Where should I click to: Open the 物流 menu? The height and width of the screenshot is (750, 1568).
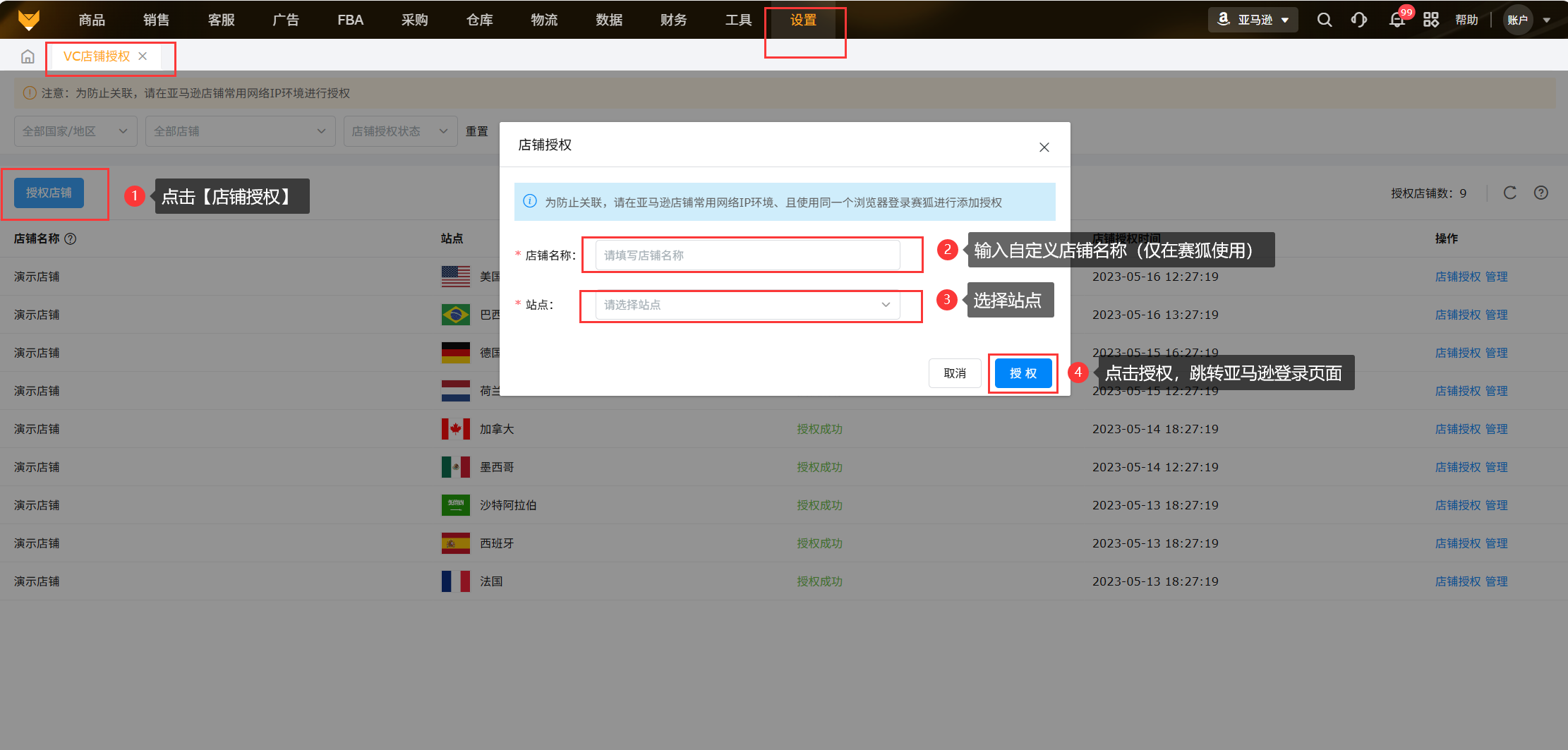545,20
